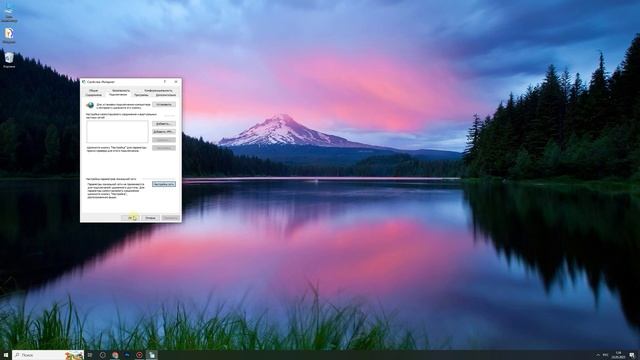Switch to the Programs (Программы) tab

141,95
